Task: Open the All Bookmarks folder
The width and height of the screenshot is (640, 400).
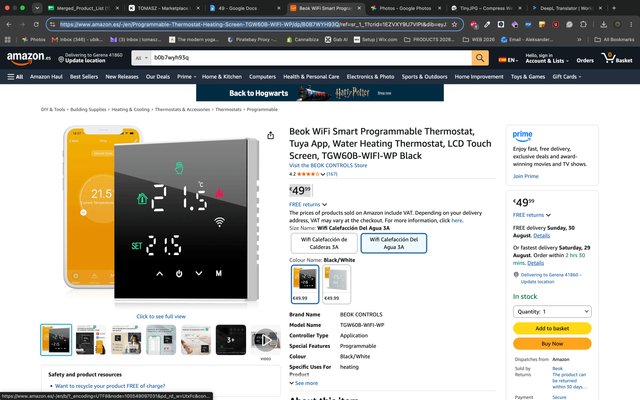Action: coord(614,40)
